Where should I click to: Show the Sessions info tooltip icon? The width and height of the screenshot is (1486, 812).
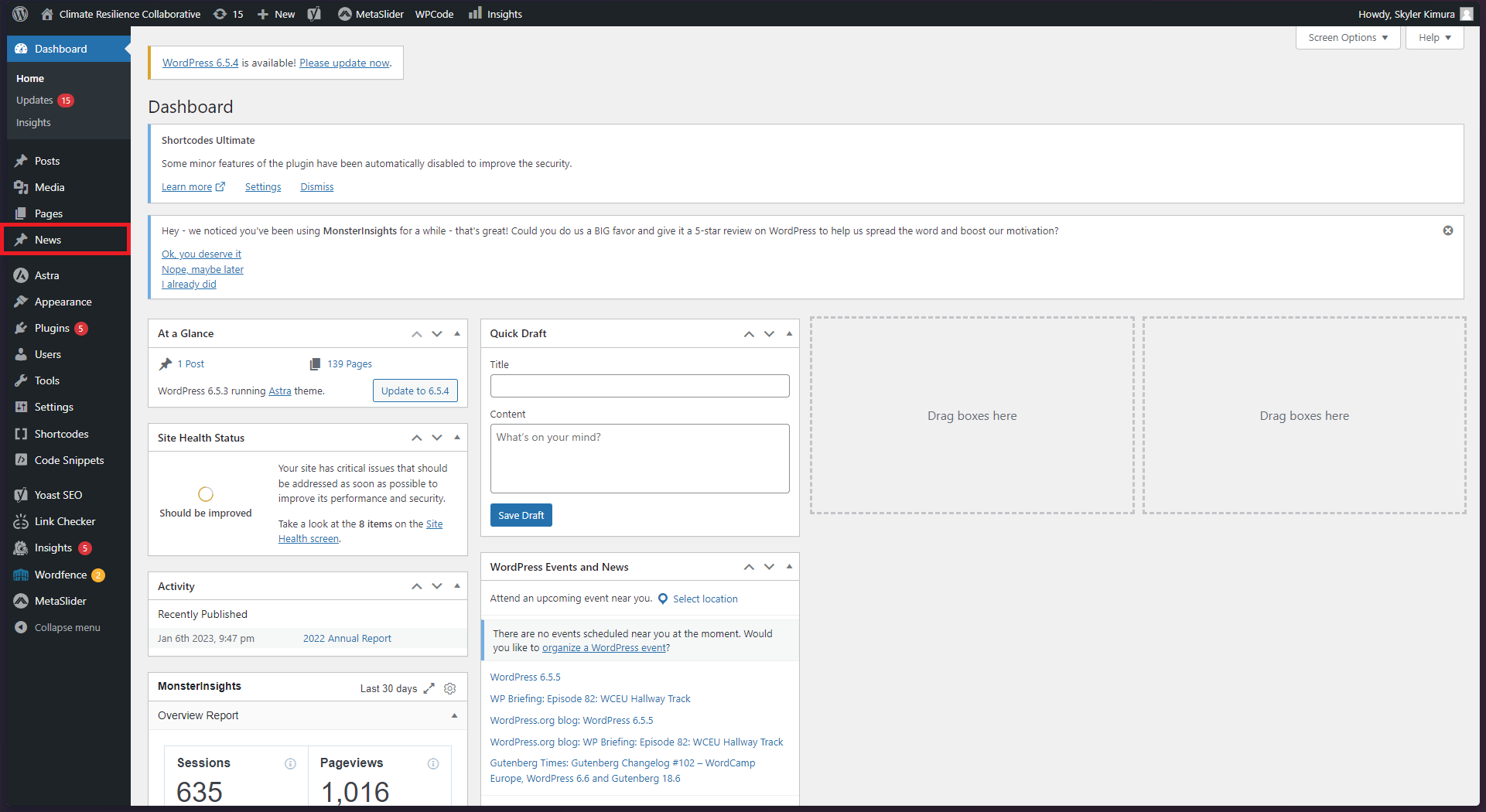tap(290, 764)
